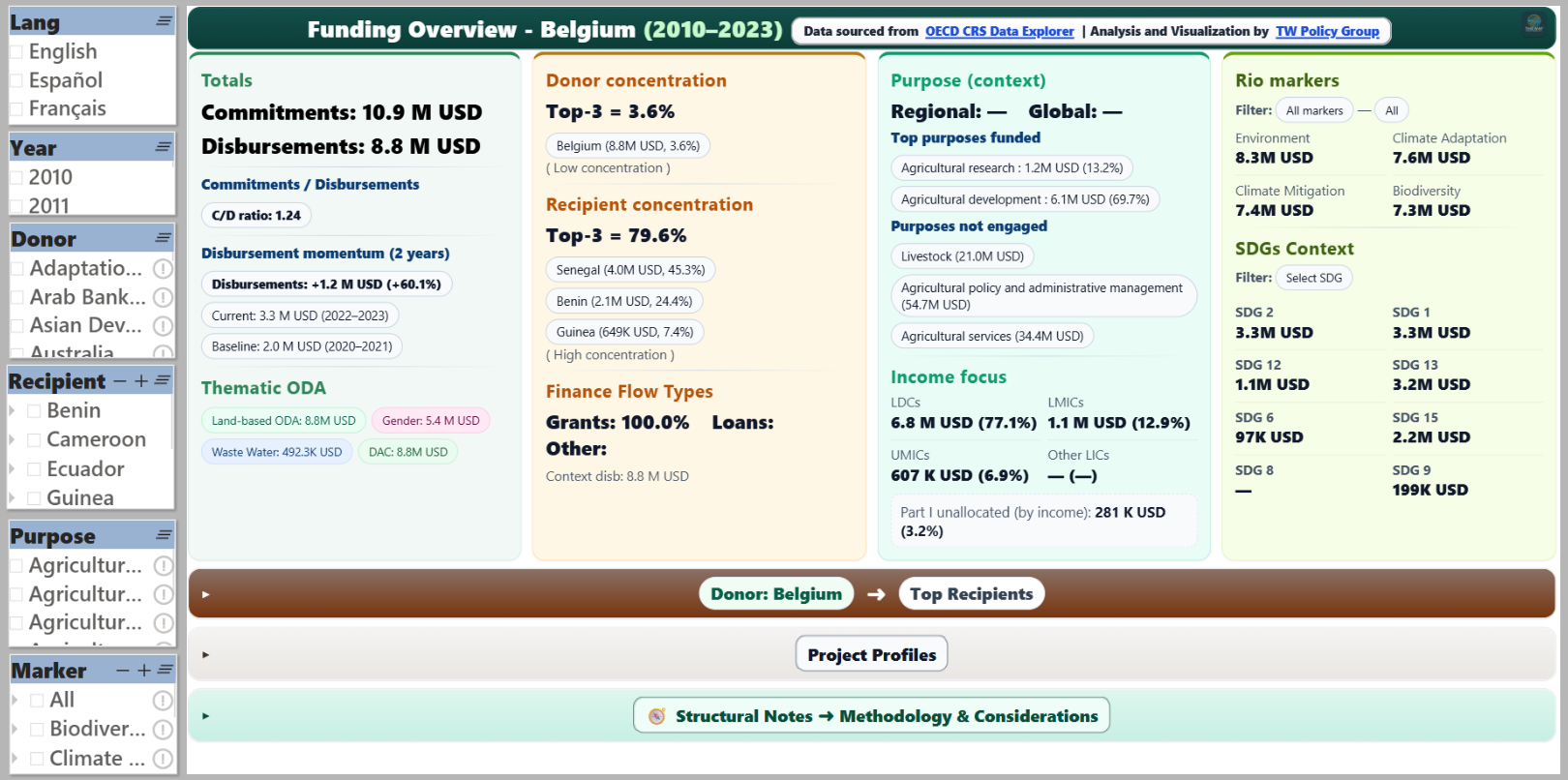
Task: Click the Recipient collapse-all minus icon
Action: [x=120, y=381]
